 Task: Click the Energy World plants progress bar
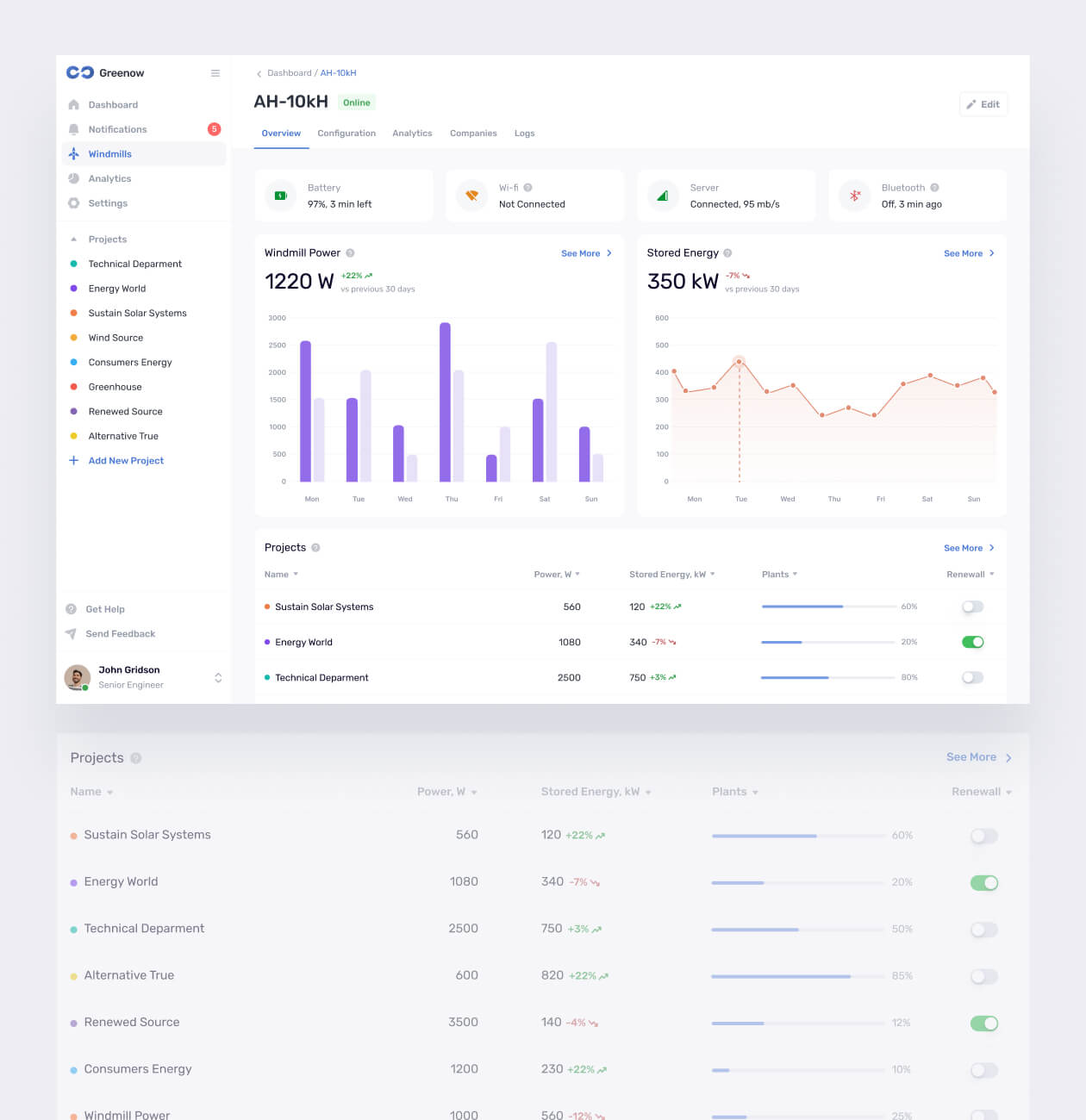(x=827, y=642)
